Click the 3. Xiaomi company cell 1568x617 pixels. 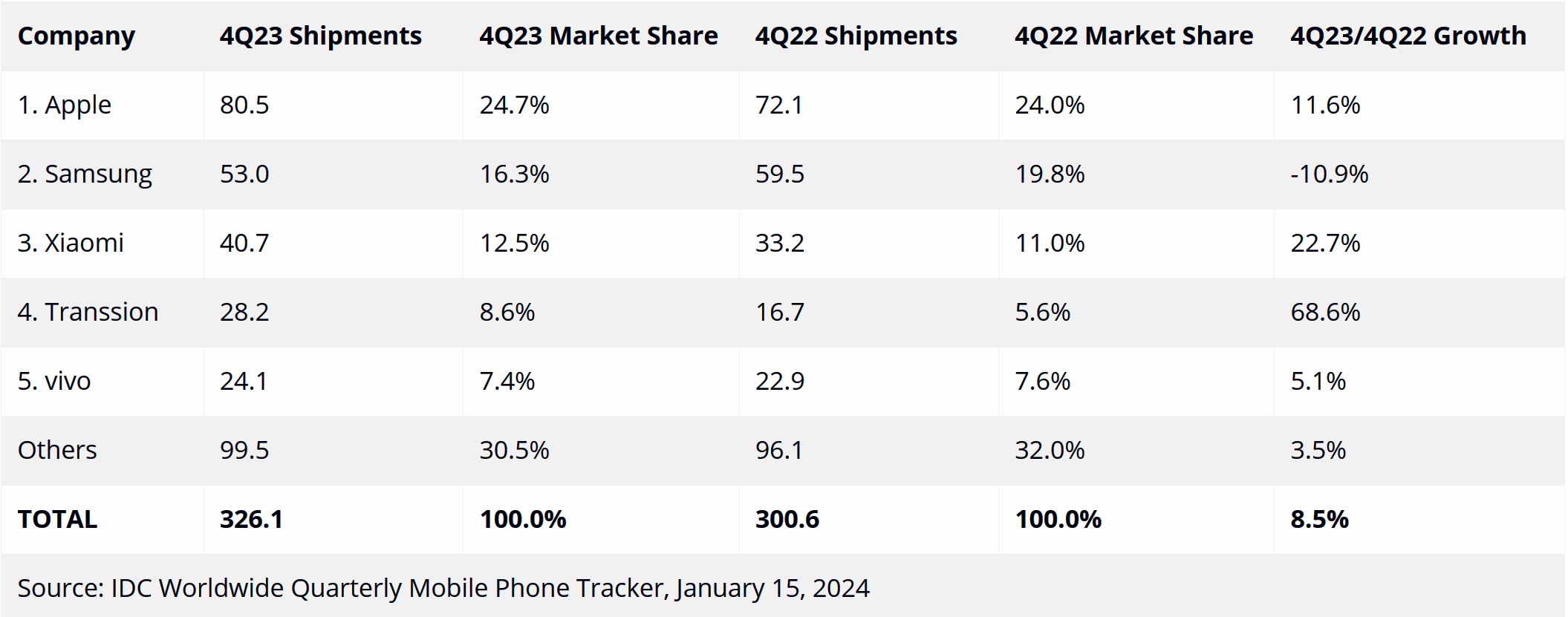point(71,243)
